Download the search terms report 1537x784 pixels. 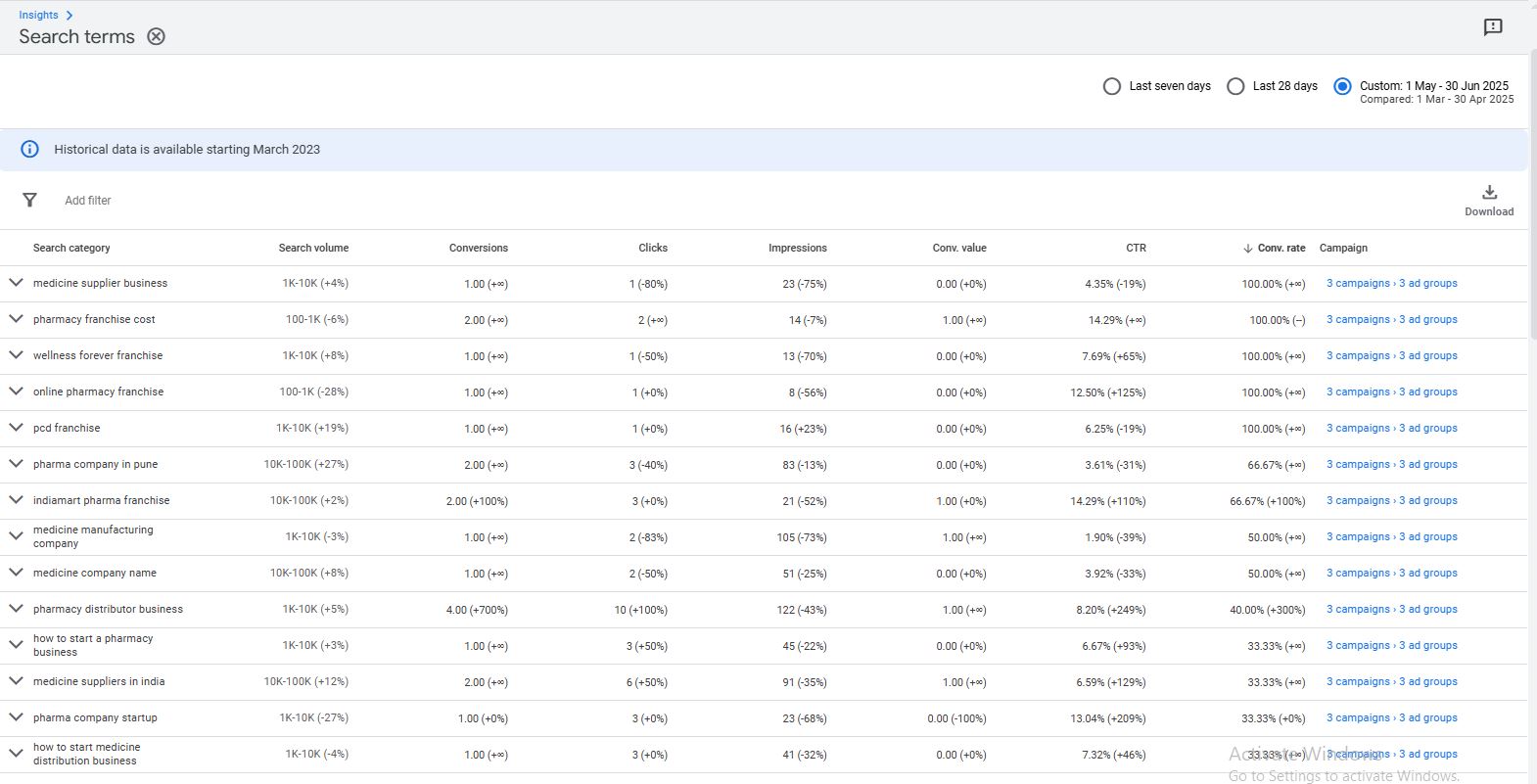coord(1488,200)
